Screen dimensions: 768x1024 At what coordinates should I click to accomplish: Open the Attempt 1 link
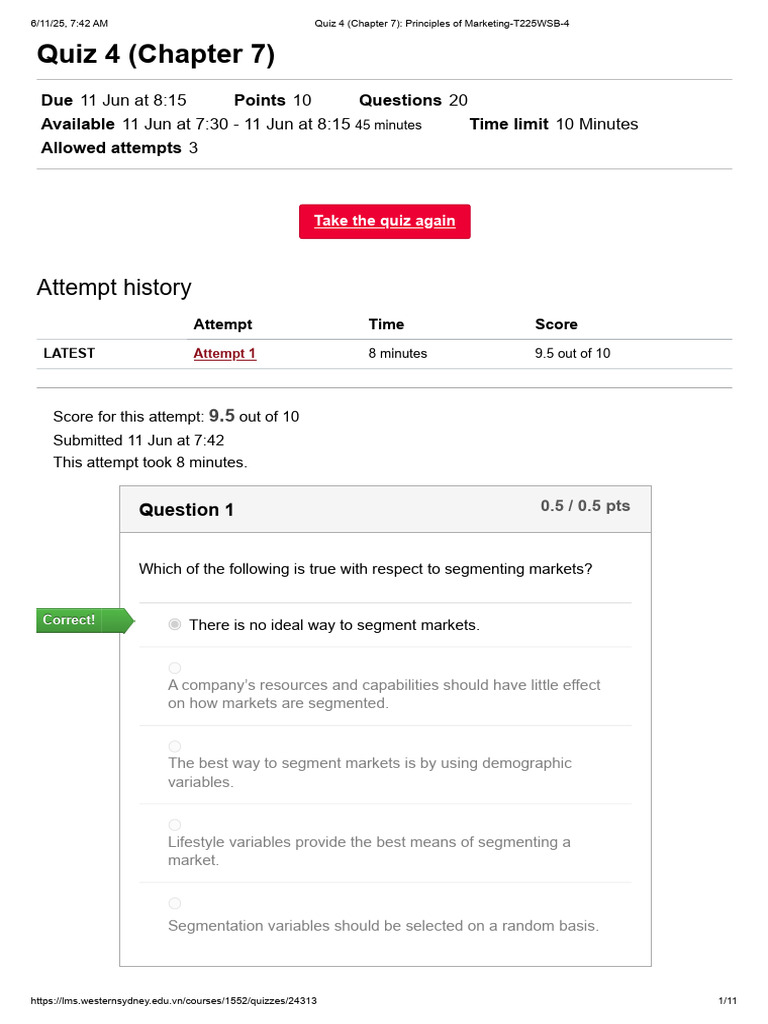[x=224, y=353]
